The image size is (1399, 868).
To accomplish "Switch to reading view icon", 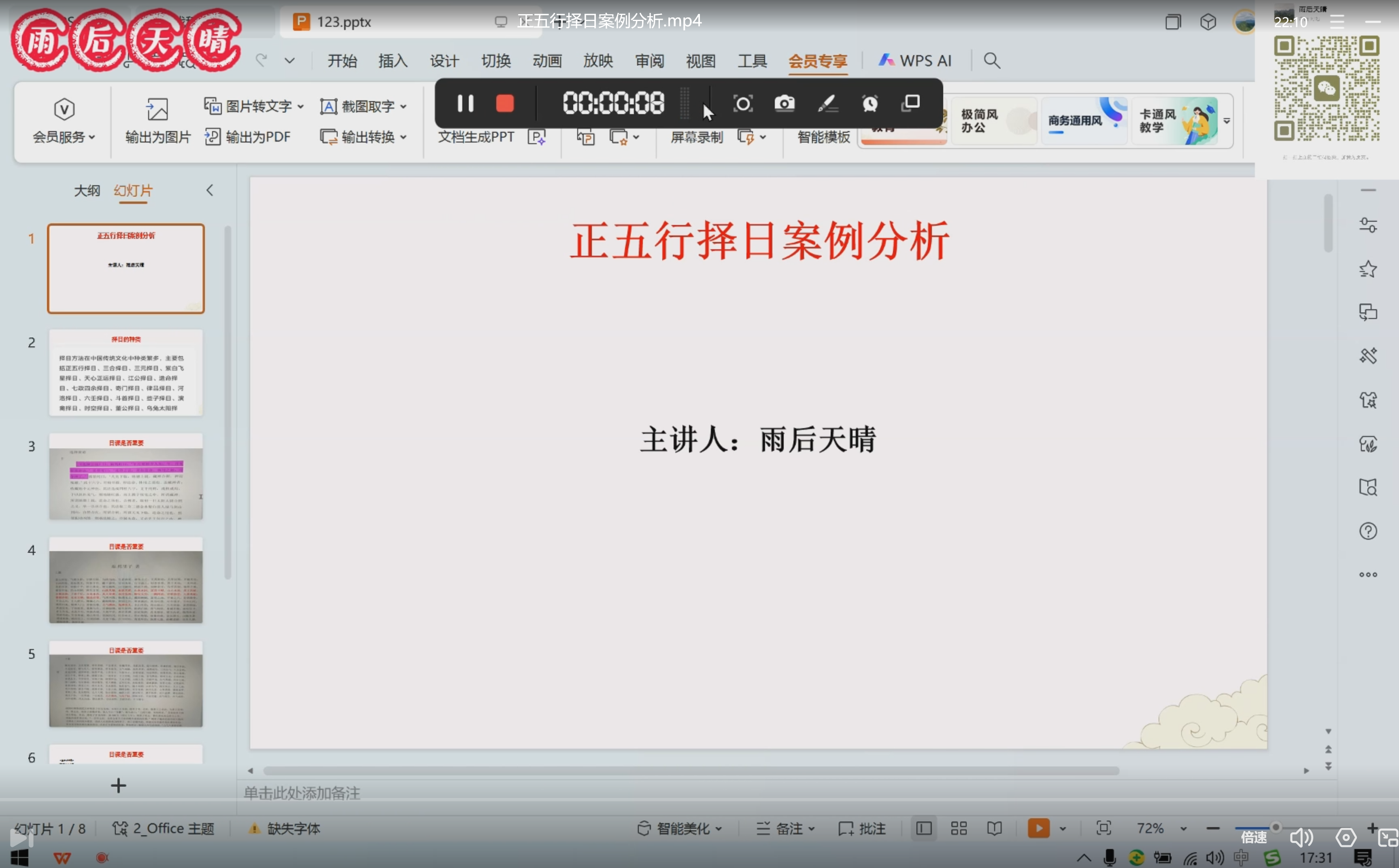I will click(x=994, y=828).
